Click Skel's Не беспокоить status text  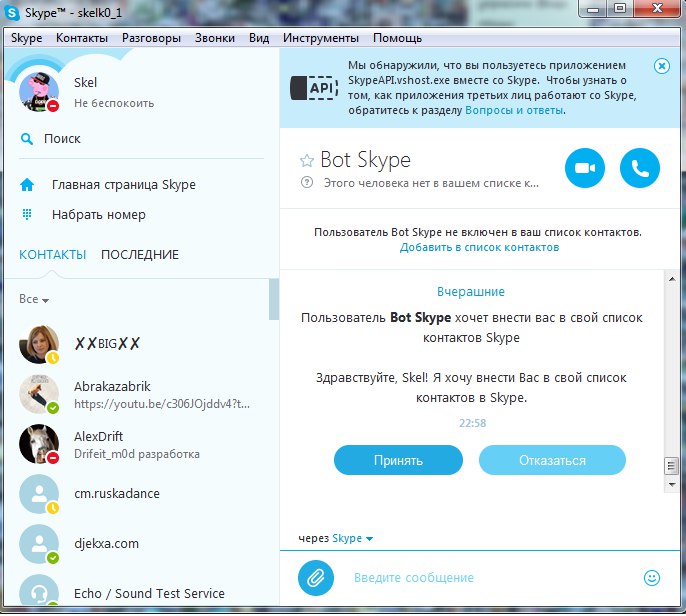tap(114, 104)
